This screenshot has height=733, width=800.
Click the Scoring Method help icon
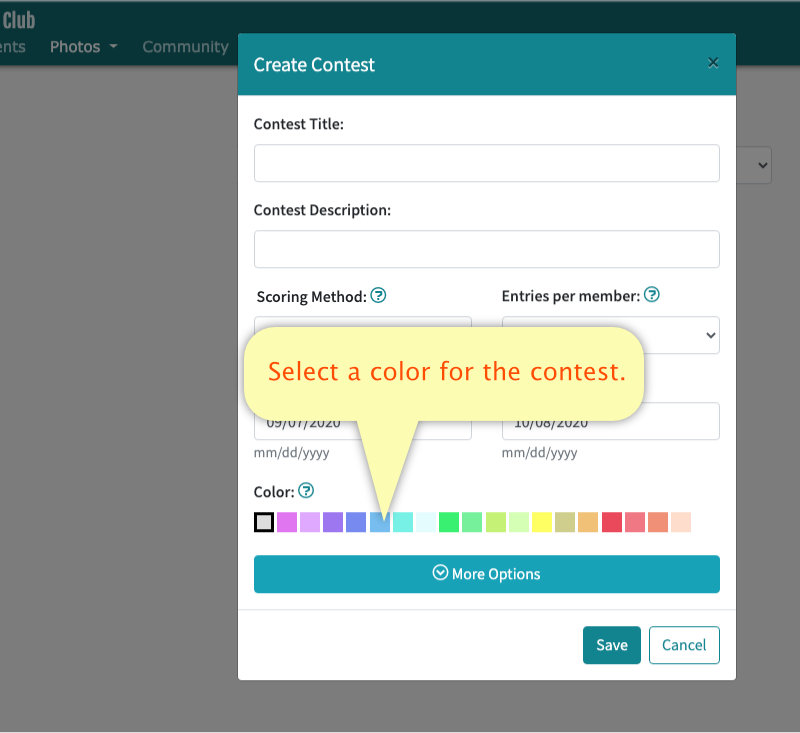pos(378,295)
